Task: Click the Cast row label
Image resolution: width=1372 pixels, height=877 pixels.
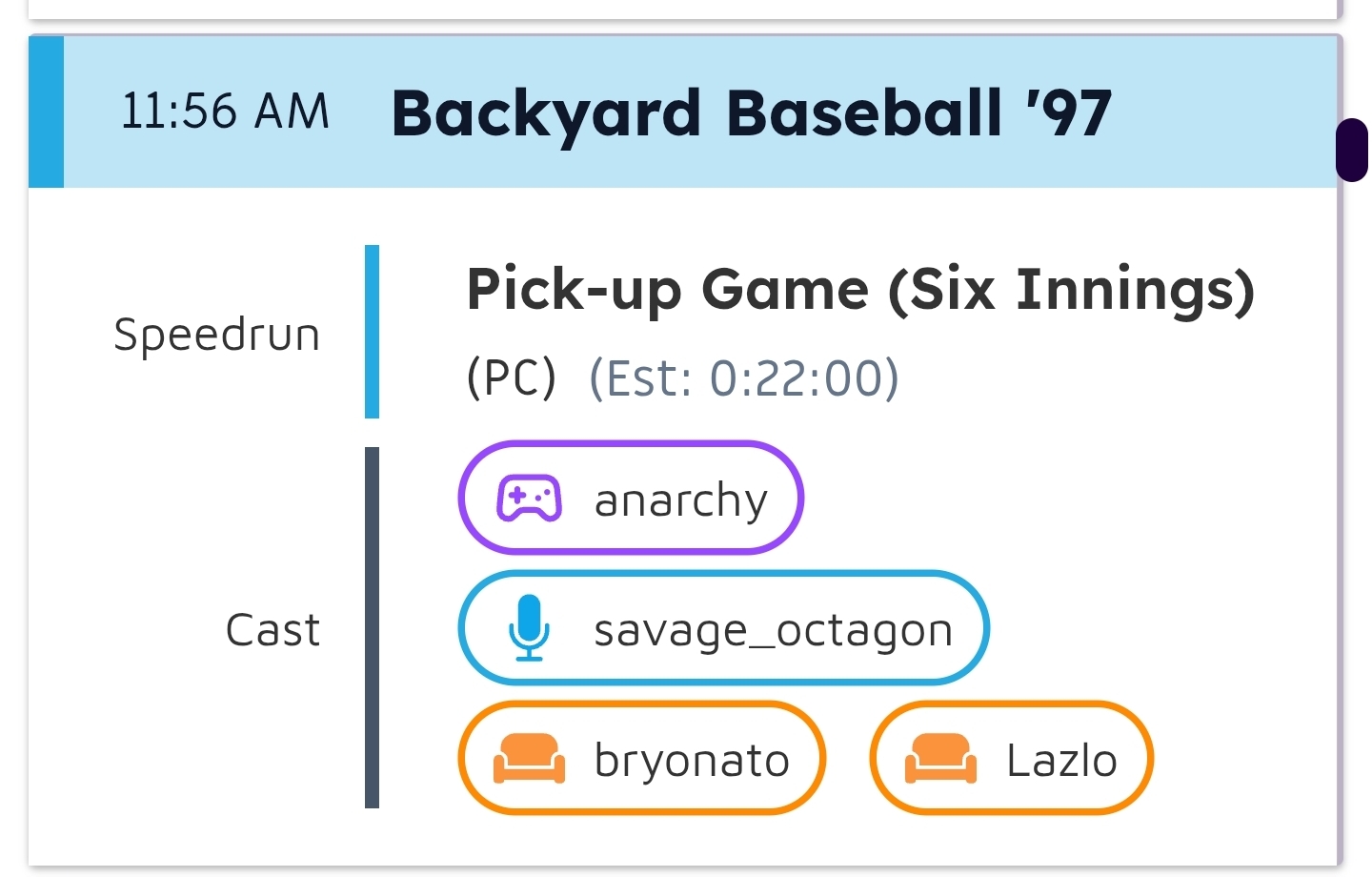Action: pos(273,630)
